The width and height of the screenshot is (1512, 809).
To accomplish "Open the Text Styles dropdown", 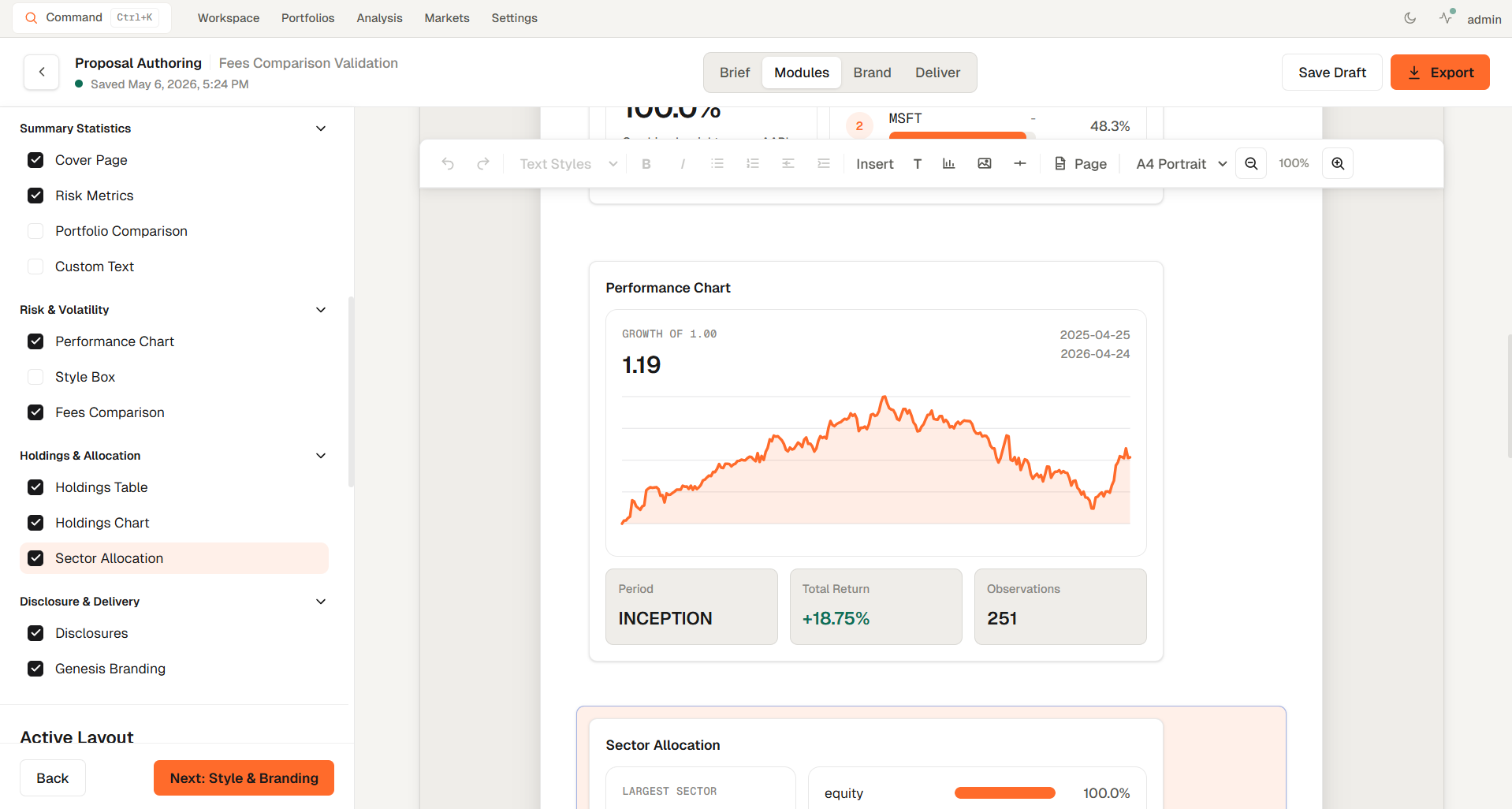I will 568,164.
